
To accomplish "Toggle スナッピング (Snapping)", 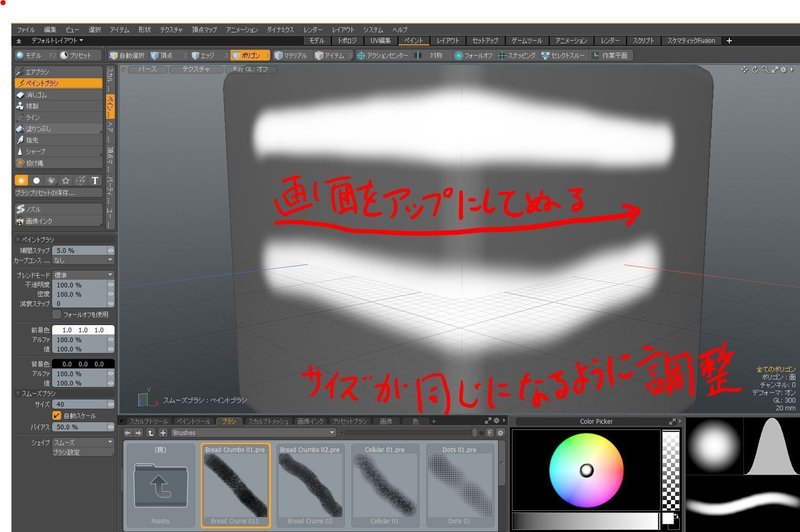I will (x=517, y=55).
